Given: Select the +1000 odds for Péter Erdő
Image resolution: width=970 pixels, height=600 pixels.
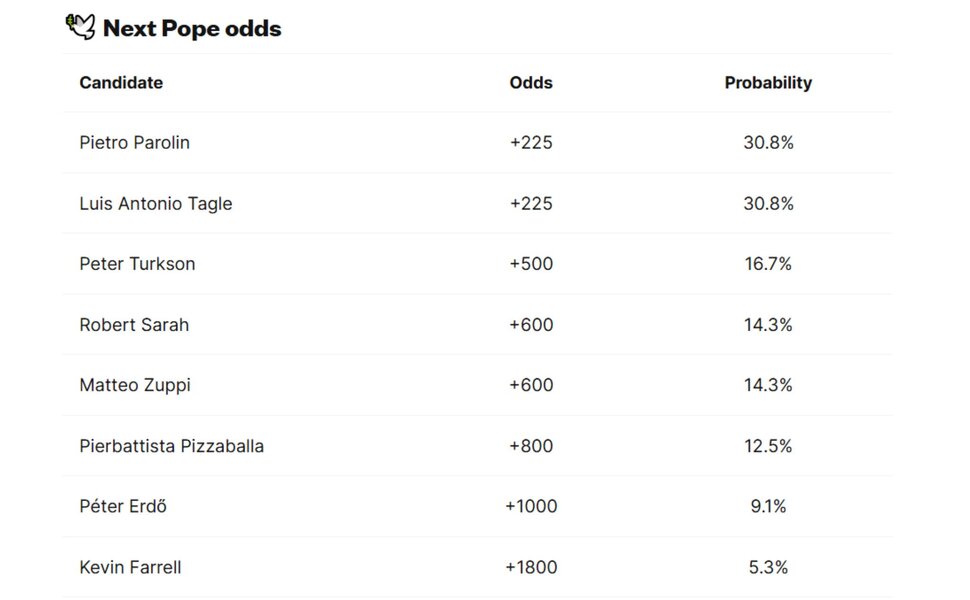Looking at the screenshot, I should (531, 506).
